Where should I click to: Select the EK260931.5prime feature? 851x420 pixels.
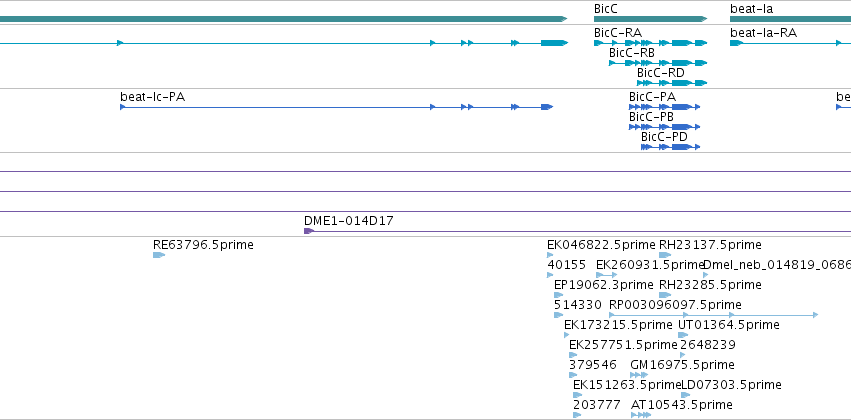click(606, 275)
